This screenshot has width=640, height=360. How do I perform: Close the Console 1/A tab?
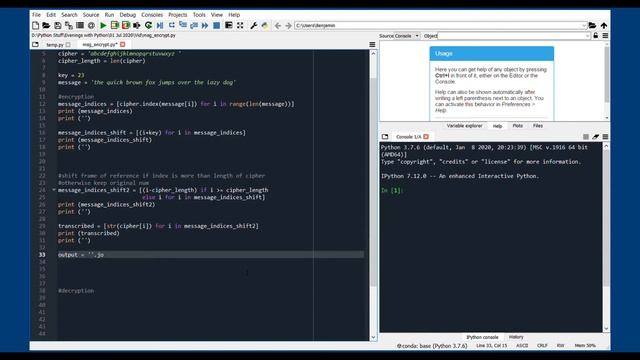[426, 137]
